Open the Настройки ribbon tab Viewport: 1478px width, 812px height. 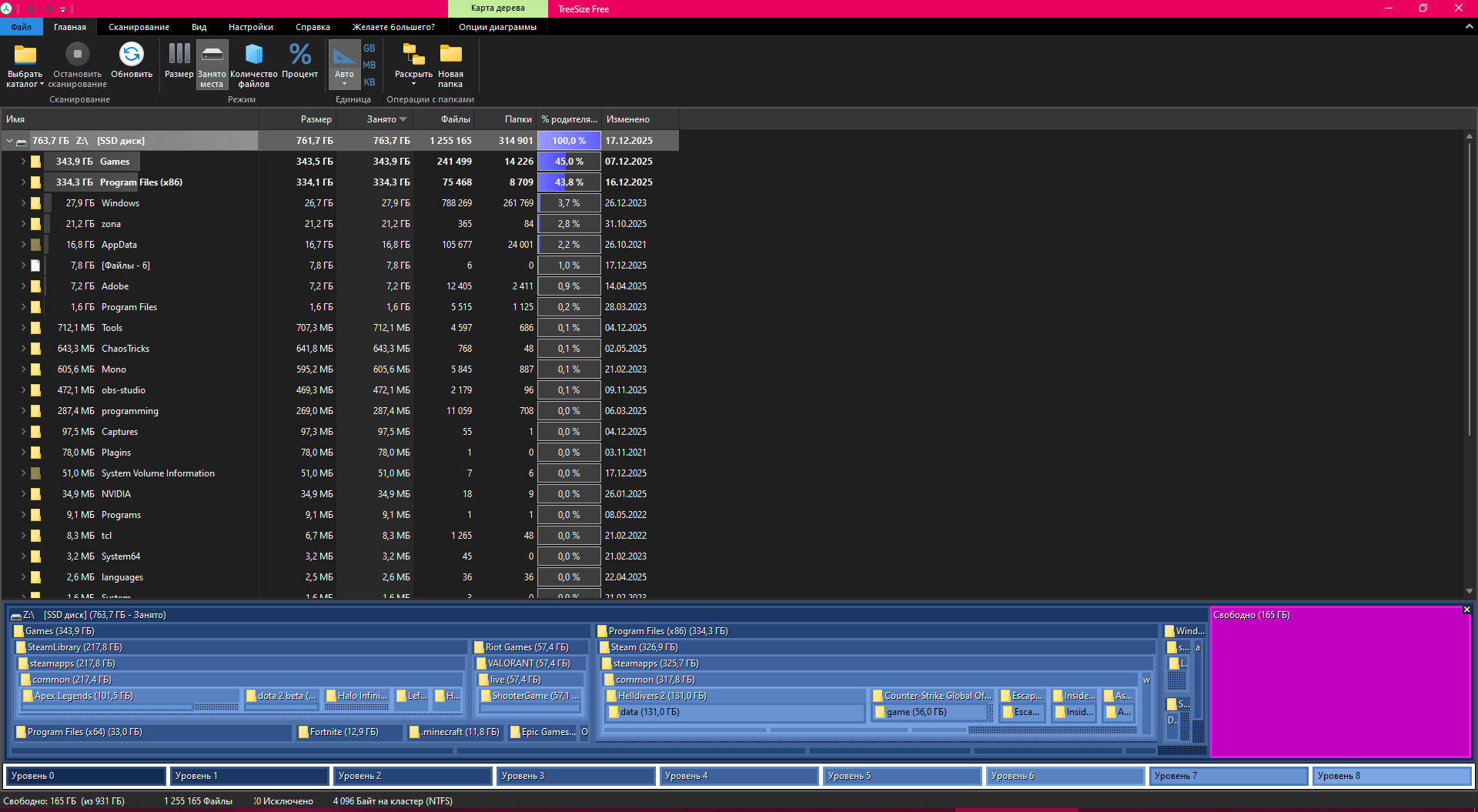pos(251,27)
